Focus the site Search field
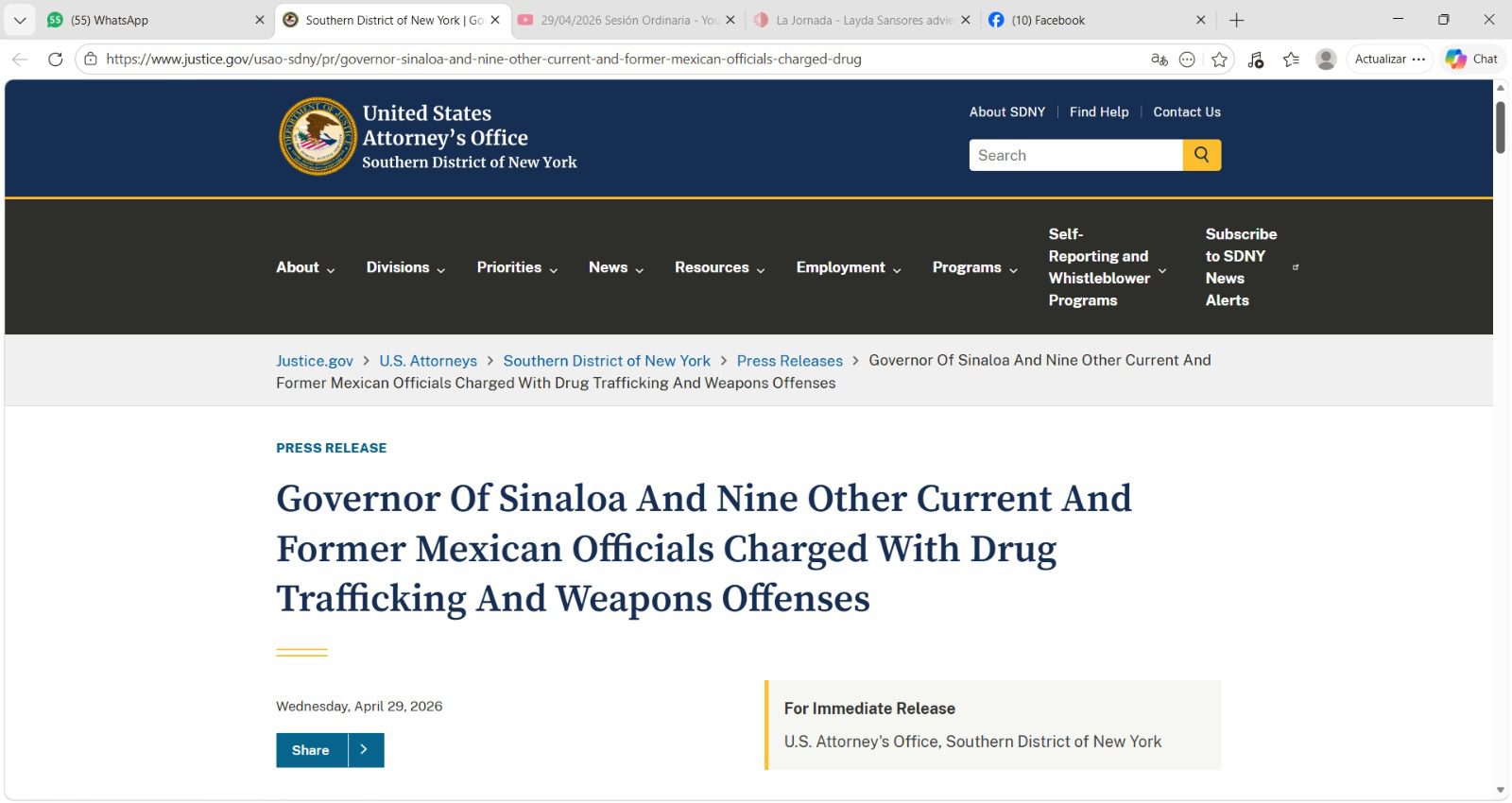This screenshot has width=1512, height=803. coord(1075,155)
